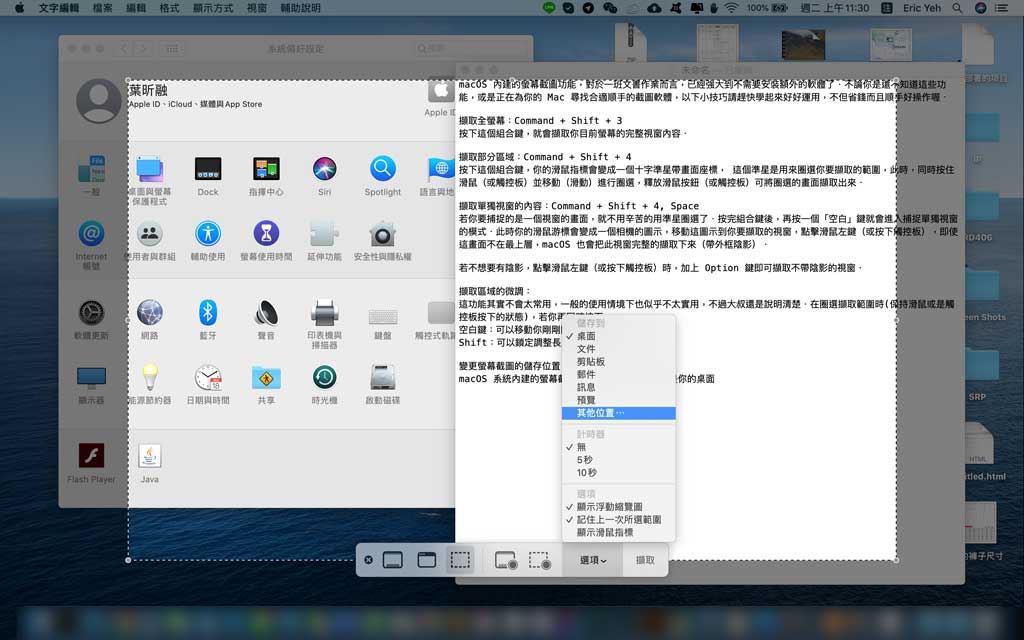Open 指揮中心 Mission Control preferences
Screen dimensions: 1024x640
click(x=266, y=169)
